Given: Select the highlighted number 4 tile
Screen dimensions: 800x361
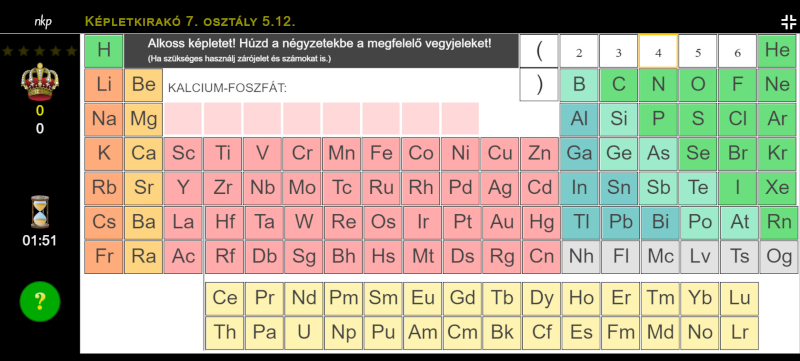Looking at the screenshot, I should coord(658,51).
